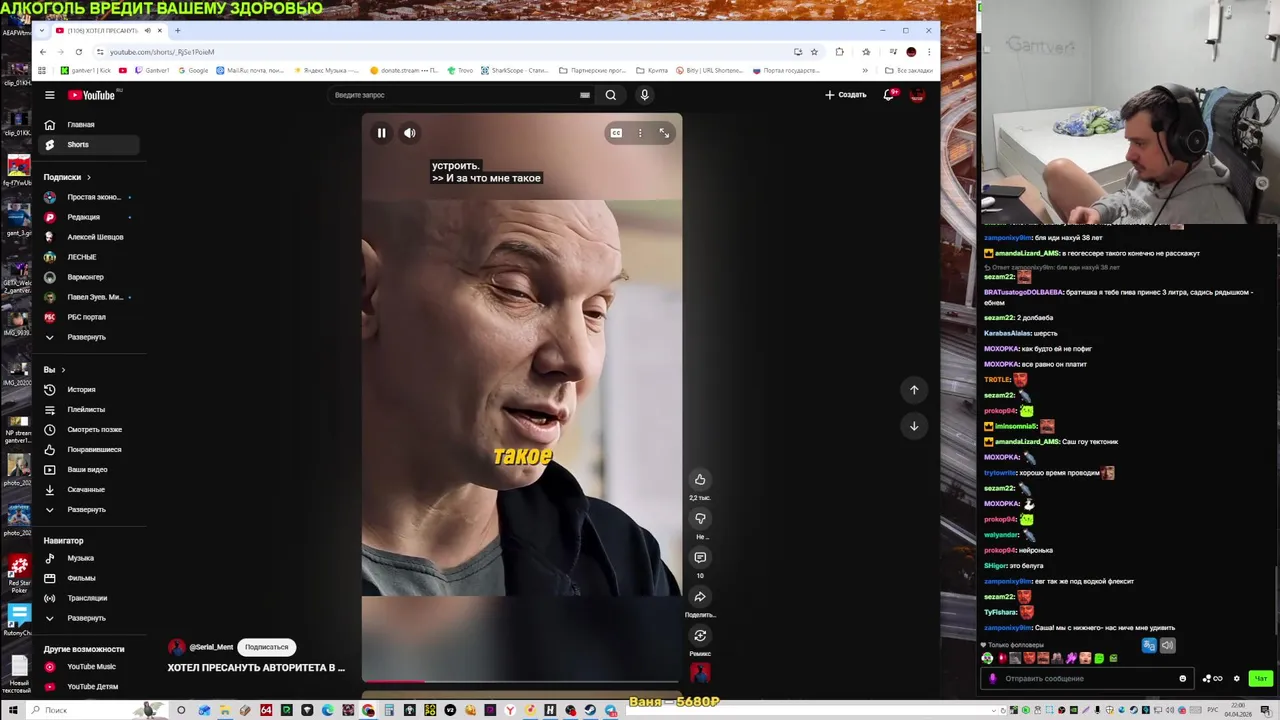
Task: Open the YouTube account avatar menu
Action: point(917,95)
